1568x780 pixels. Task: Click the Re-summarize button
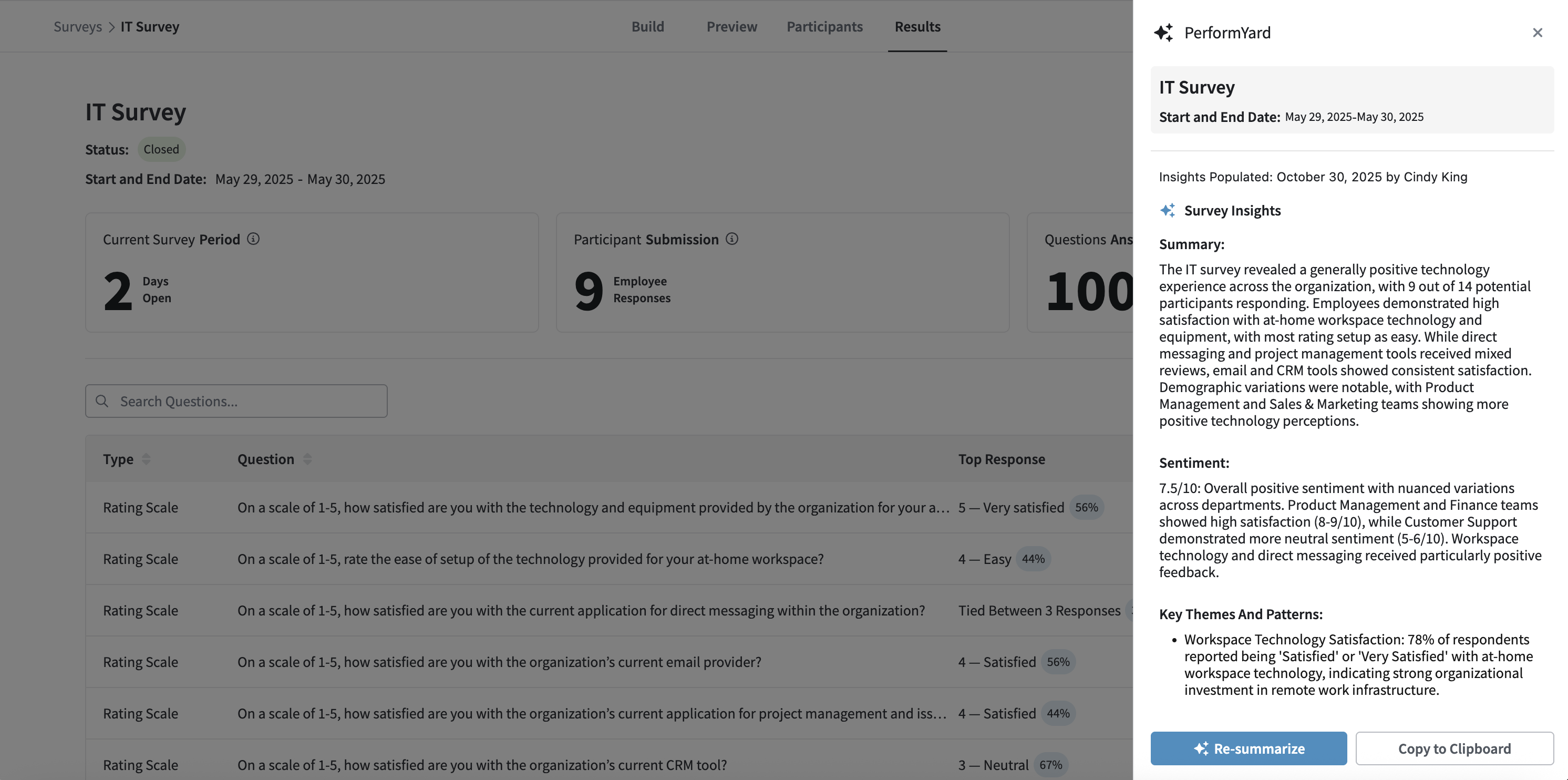click(1248, 748)
